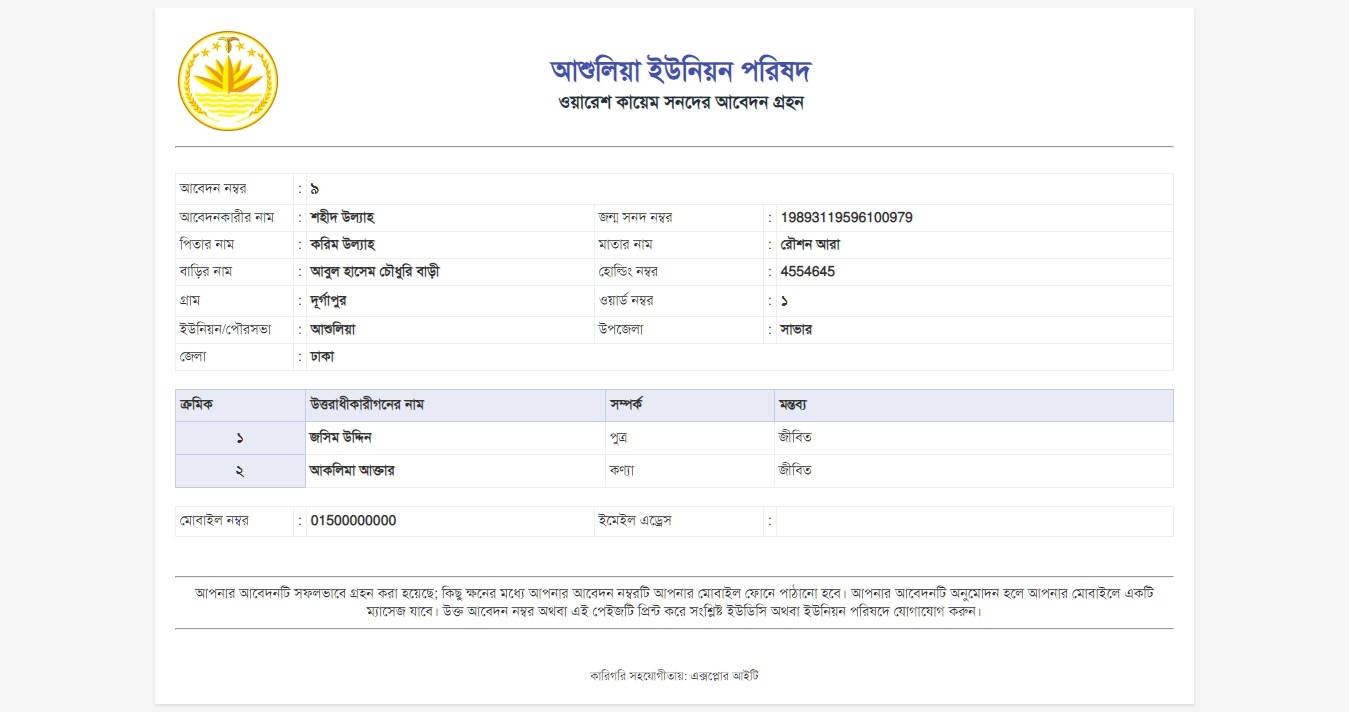Select the ইমেইল এড্রেস label
The image size is (1349, 712).
pyautogui.click(x=634, y=521)
